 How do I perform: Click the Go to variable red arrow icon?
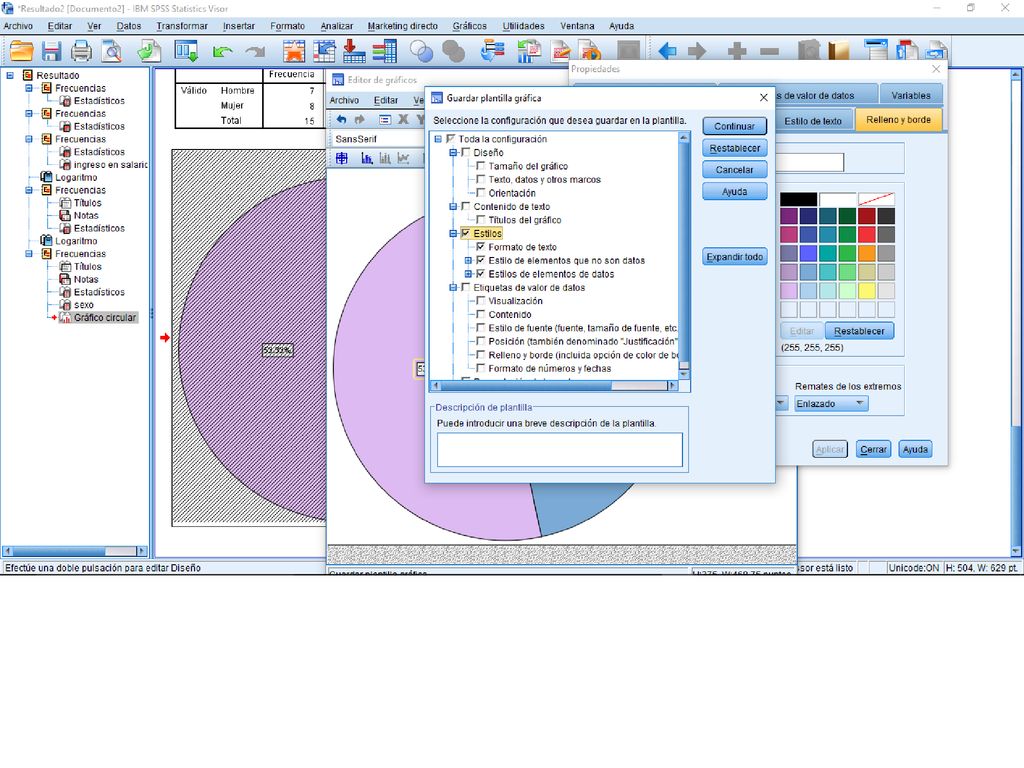(x=354, y=51)
